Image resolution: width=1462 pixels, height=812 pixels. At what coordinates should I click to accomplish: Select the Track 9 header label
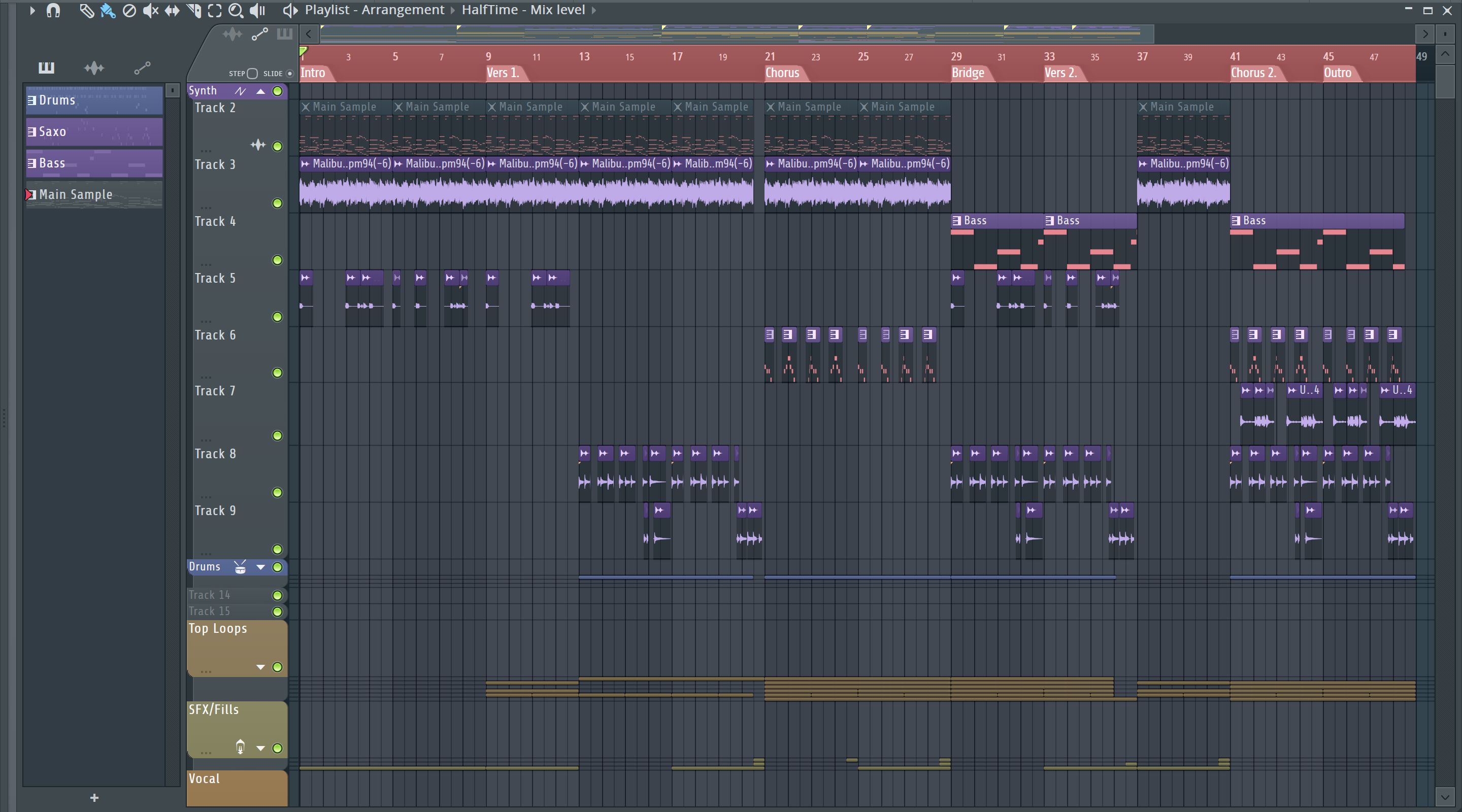pyautogui.click(x=215, y=511)
